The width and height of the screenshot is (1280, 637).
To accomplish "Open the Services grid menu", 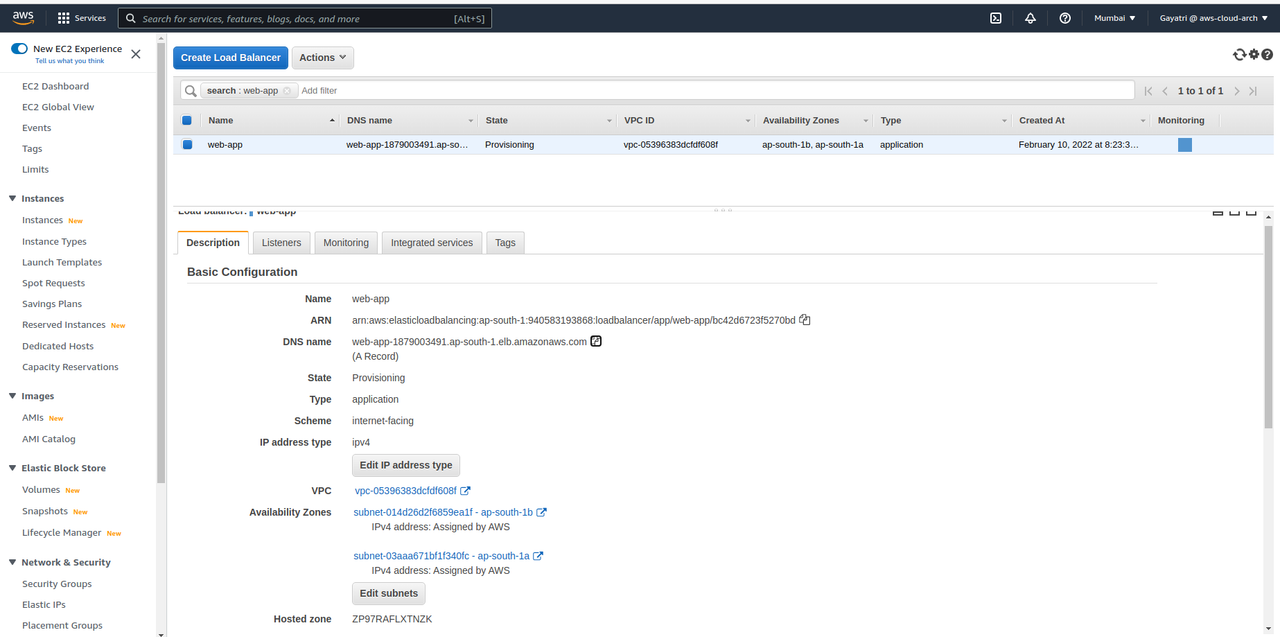I will (x=82, y=18).
